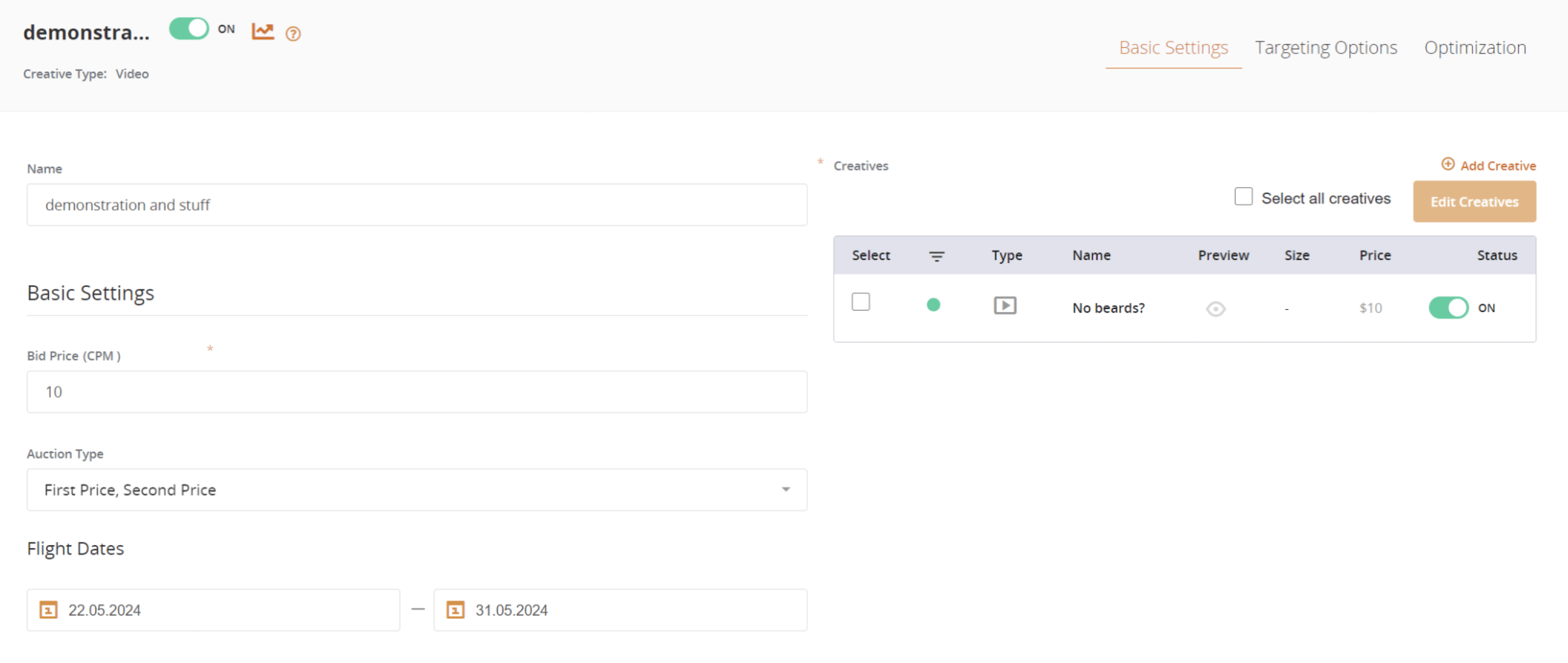Viewport: 1568px width, 663px height.
Task: Click the end date calendar icon
Action: click(455, 609)
